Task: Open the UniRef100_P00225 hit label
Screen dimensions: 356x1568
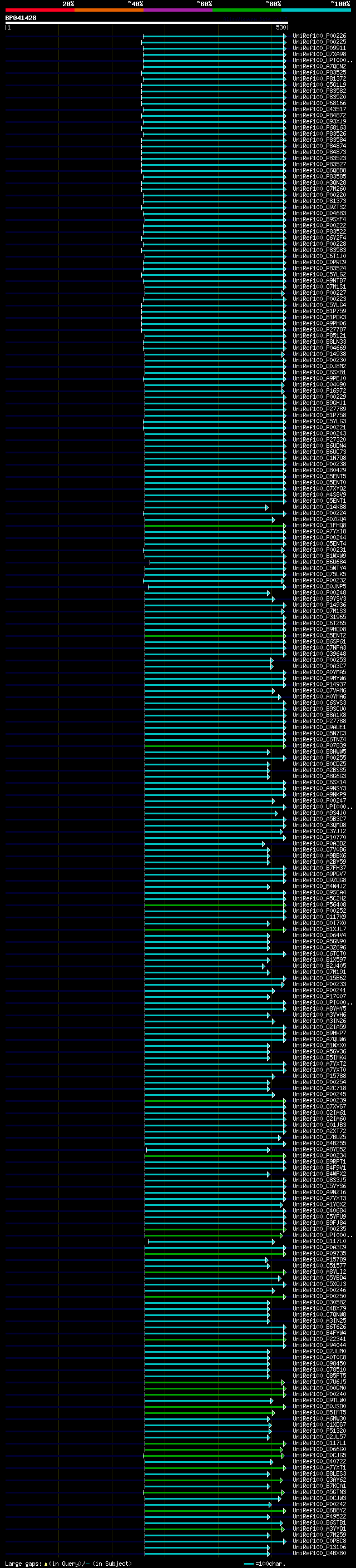Action: 319,42
